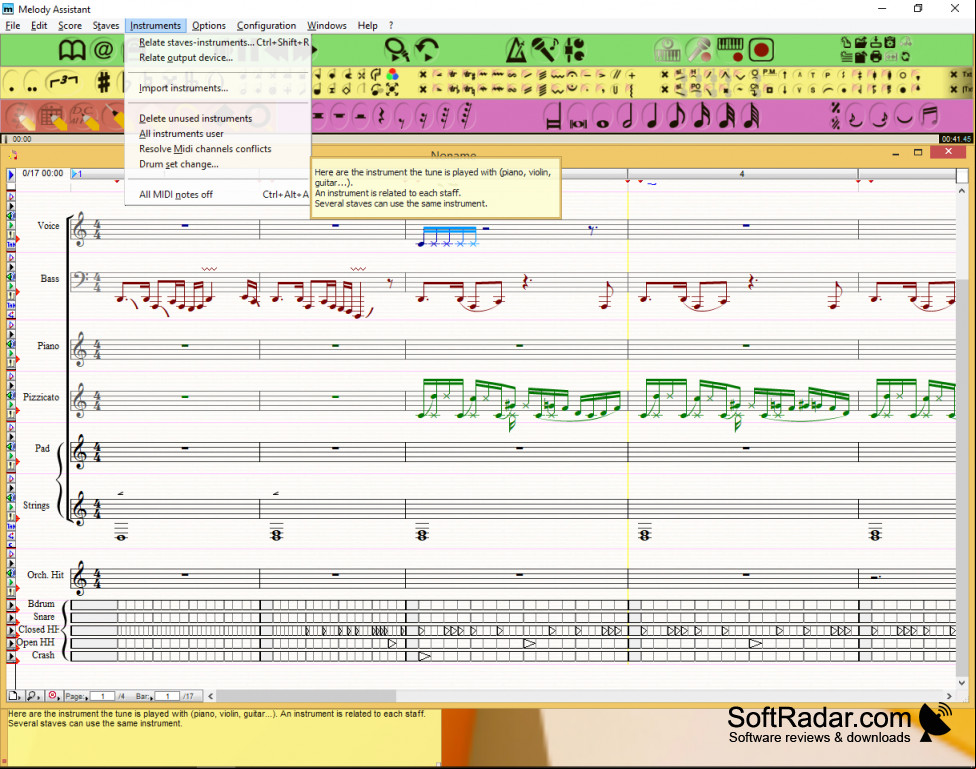Toggle play button for Bdrum staff
This screenshot has width=976, height=769.
(x=11, y=605)
